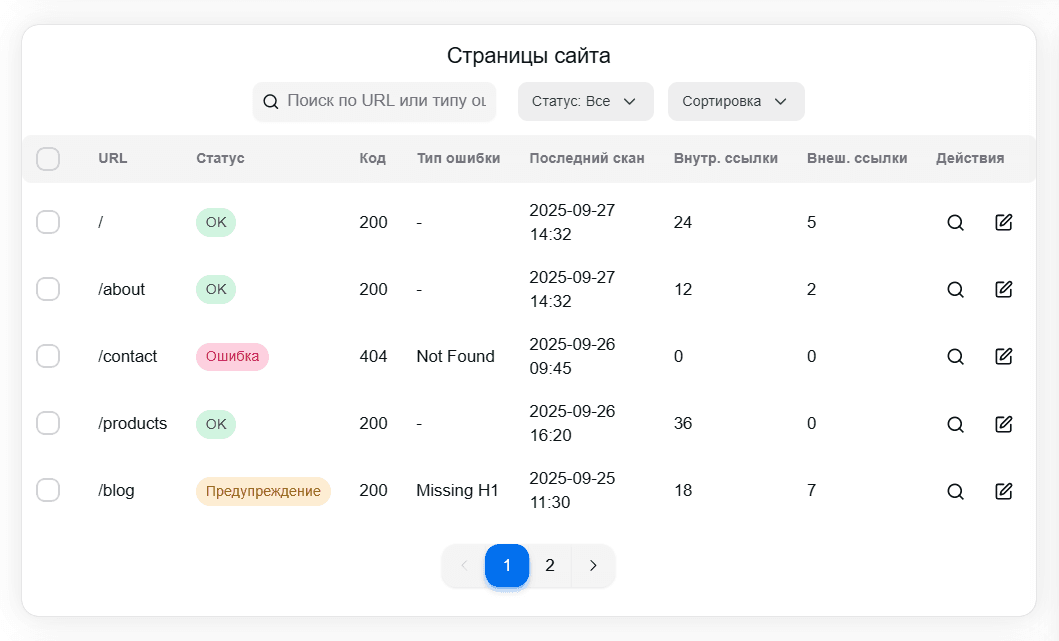
Task: Select the pencil icon on the /blog row
Action: 1003,491
